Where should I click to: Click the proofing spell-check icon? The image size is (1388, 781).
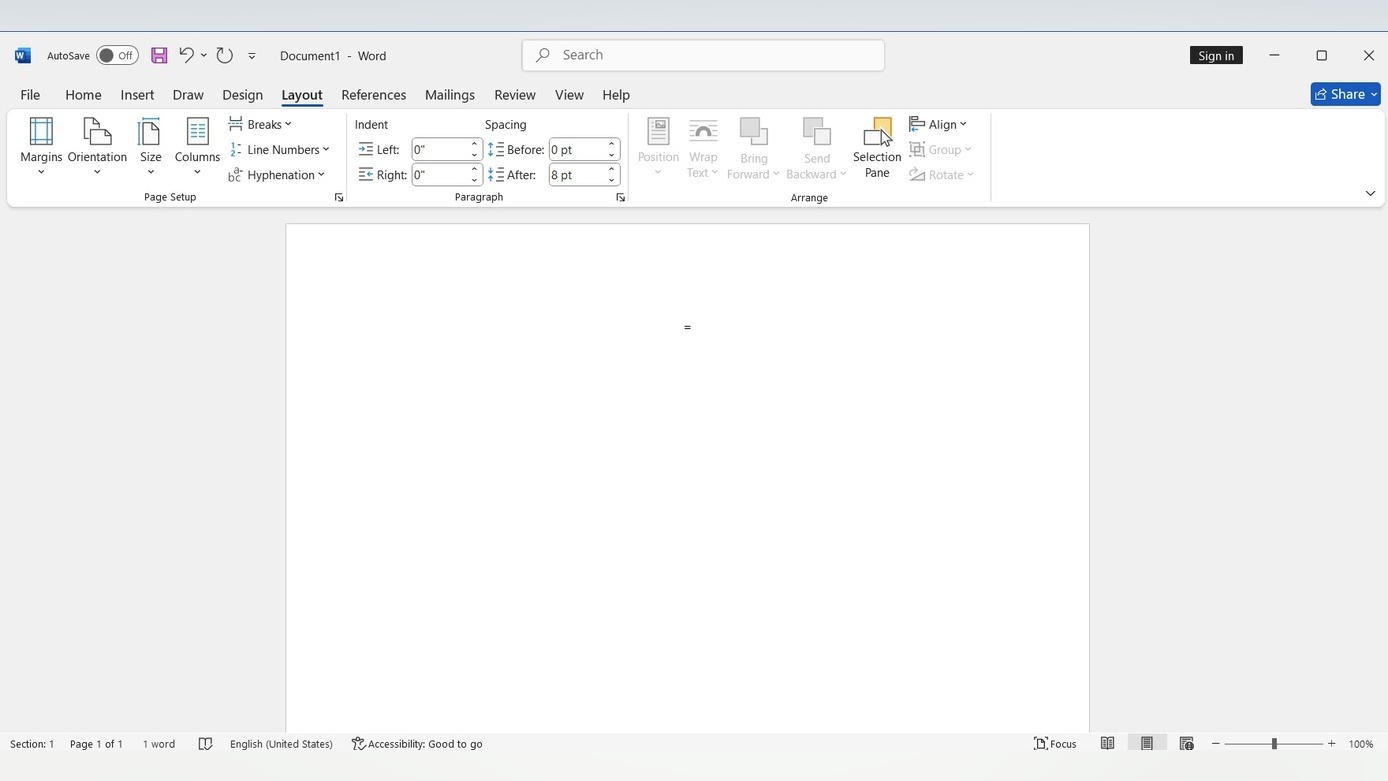click(205, 744)
